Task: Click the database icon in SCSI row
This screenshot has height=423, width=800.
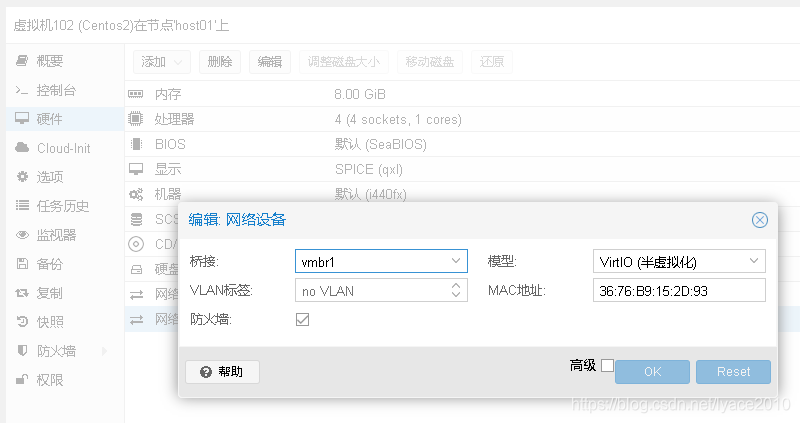Action: 136,219
